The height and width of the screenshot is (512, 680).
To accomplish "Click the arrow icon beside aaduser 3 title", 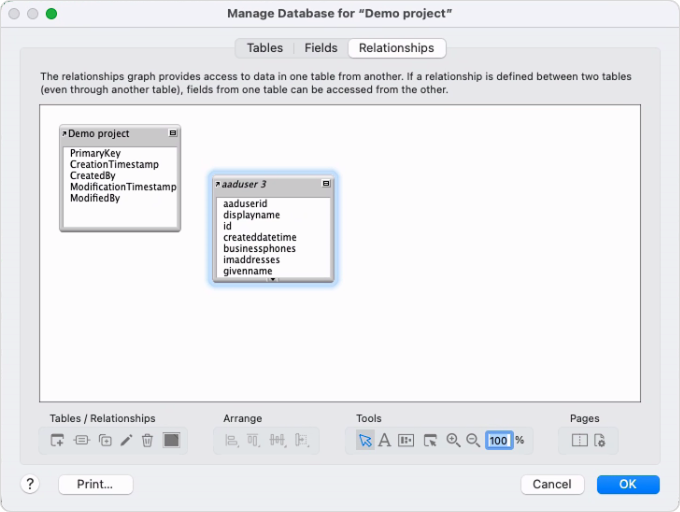I will 218,184.
